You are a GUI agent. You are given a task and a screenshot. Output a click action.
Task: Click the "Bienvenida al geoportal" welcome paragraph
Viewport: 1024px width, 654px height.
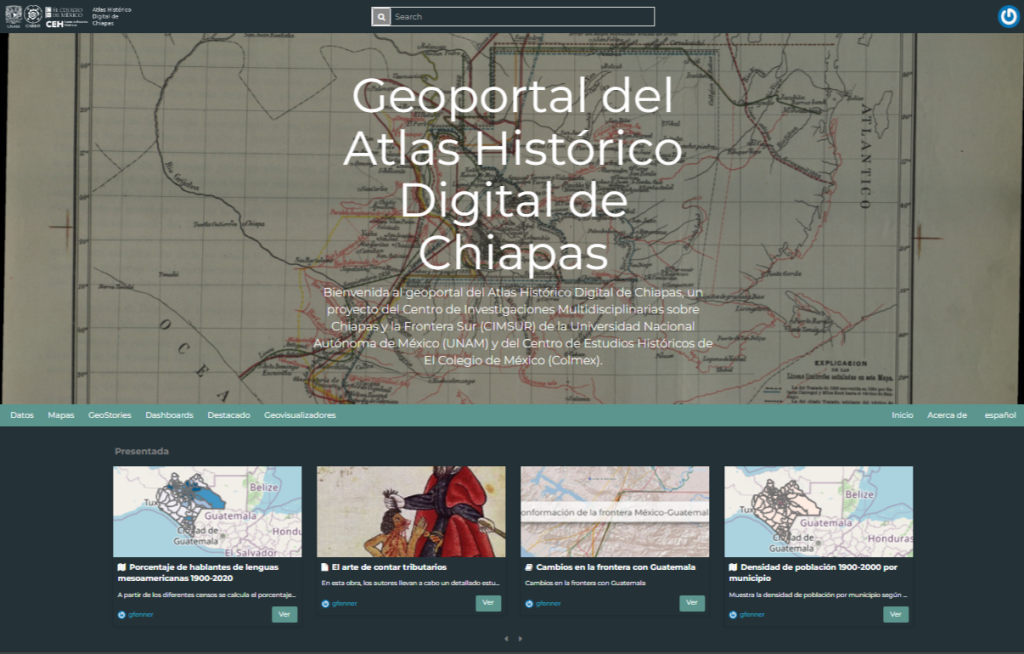click(513, 326)
